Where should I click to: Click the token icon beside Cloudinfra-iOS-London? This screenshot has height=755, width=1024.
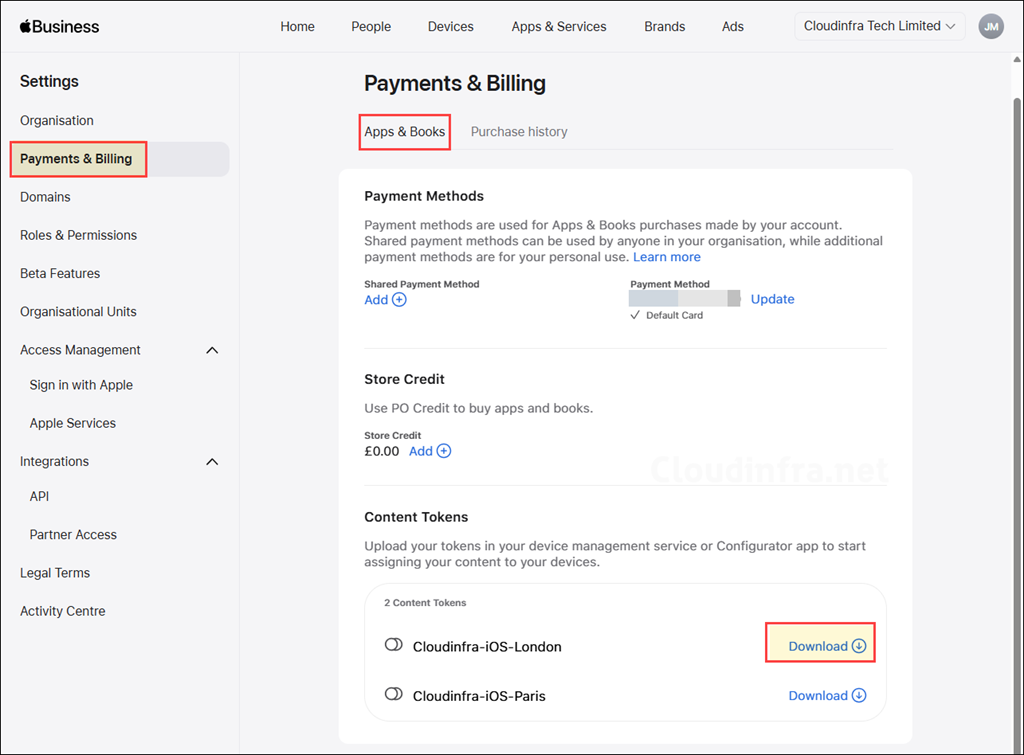(393, 645)
